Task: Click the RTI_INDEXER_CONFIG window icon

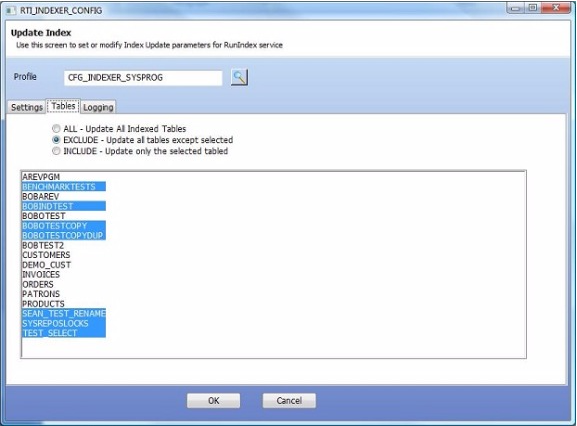Action: pyautogui.click(x=11, y=11)
